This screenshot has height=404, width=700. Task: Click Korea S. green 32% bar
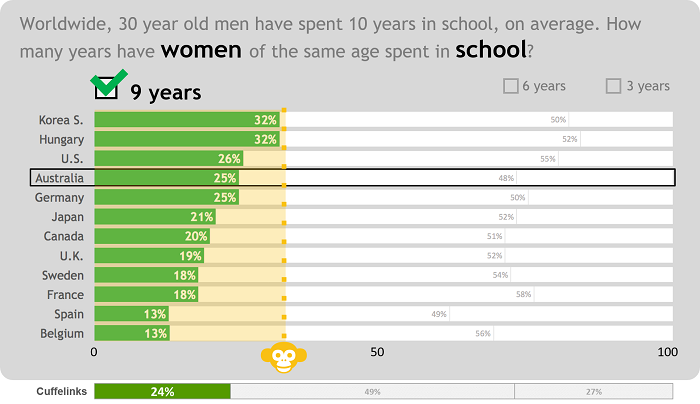tap(187, 120)
